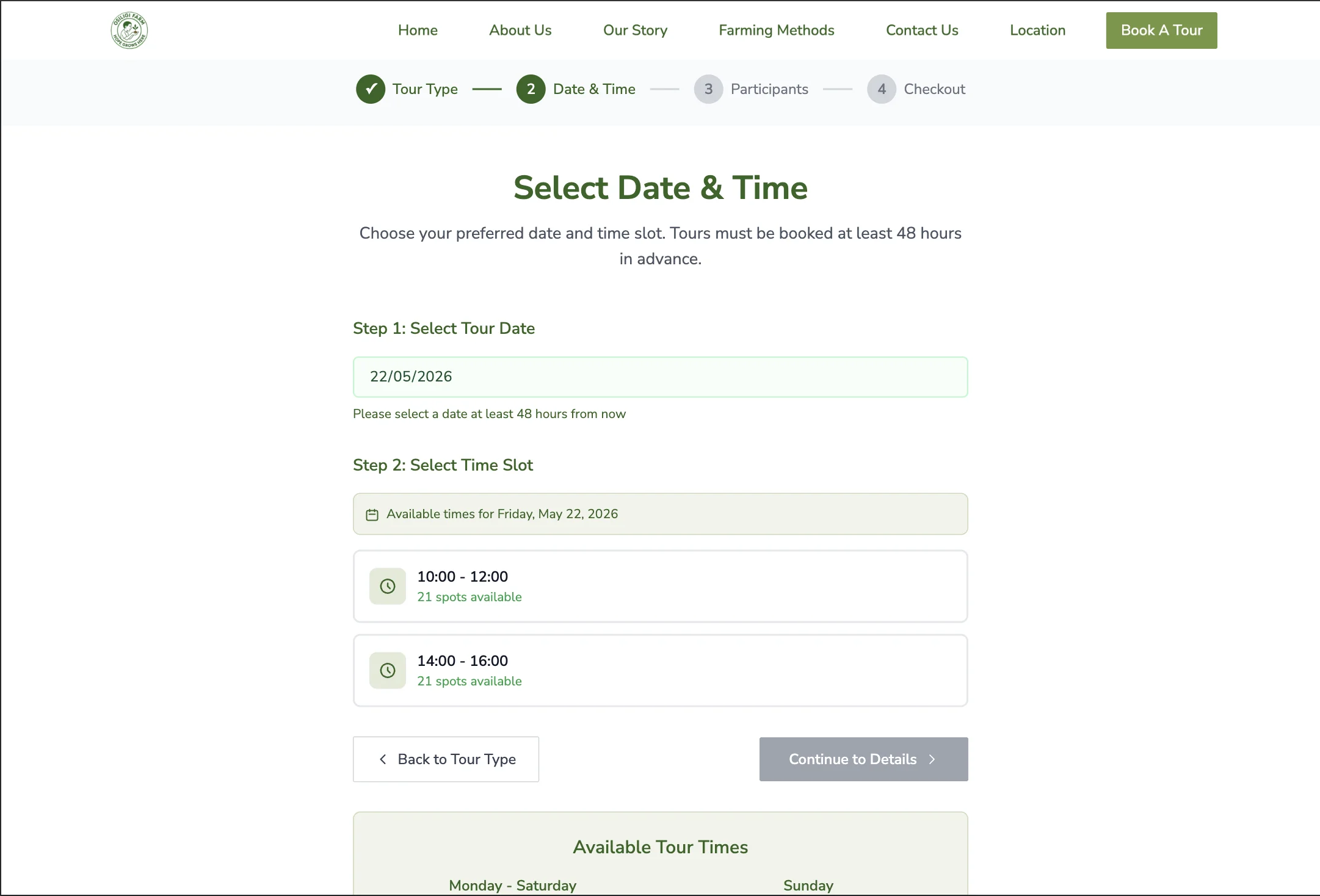Click 'Step 2: Select Time Slot' heading
Screen dimensions: 1320x896
[443, 465]
